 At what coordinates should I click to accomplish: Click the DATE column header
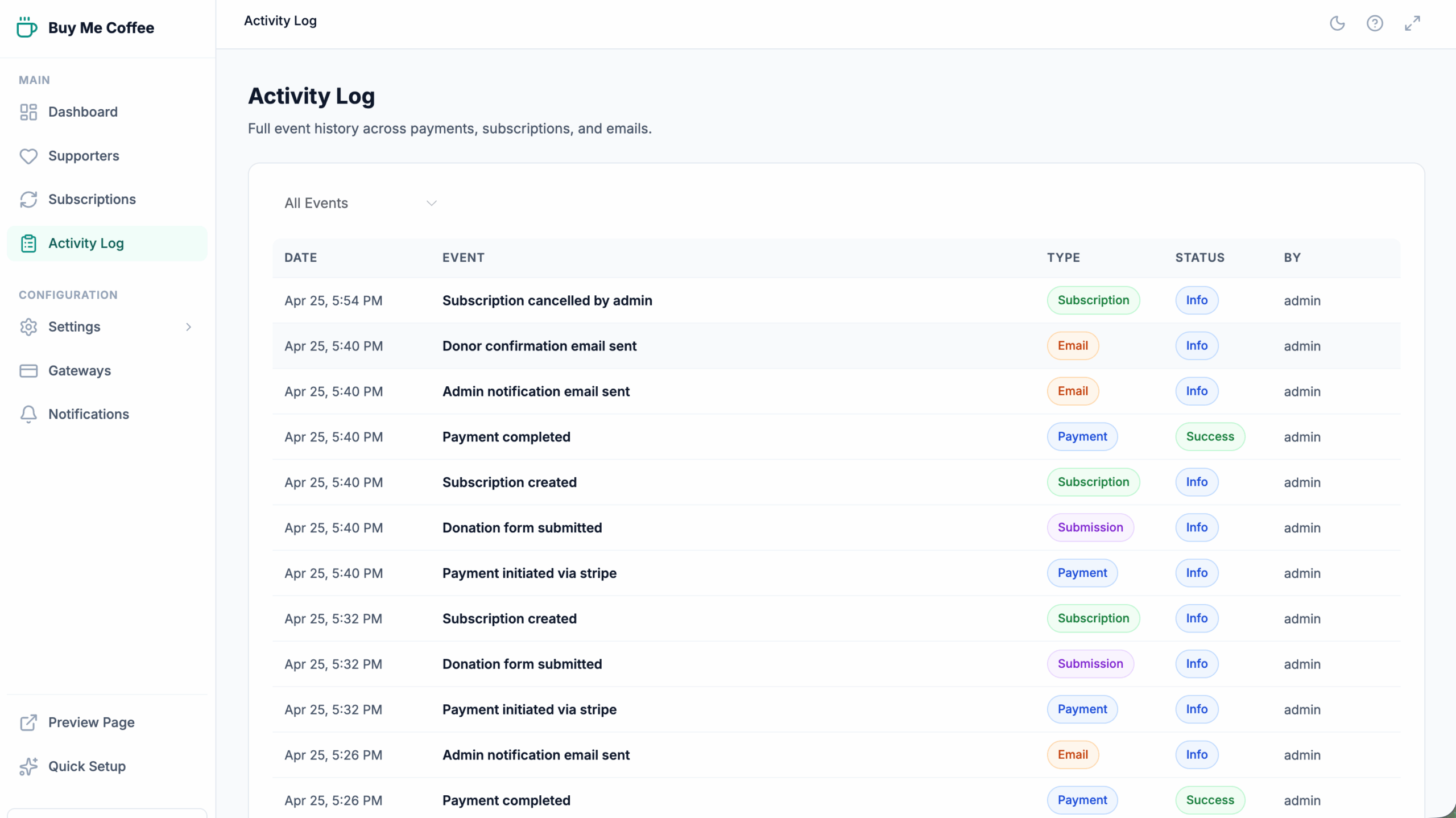coord(300,258)
